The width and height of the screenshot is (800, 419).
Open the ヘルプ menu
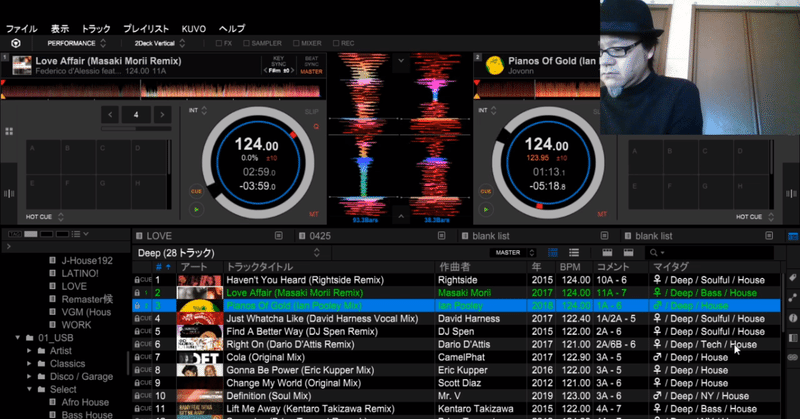pos(232,29)
